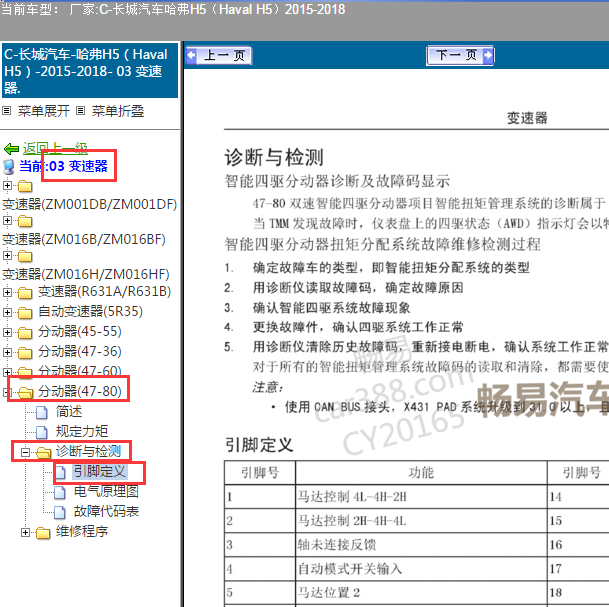Image resolution: width=609 pixels, height=607 pixels.
Task: Expand 分动器(47-36) node
Action: [x=7, y=352]
